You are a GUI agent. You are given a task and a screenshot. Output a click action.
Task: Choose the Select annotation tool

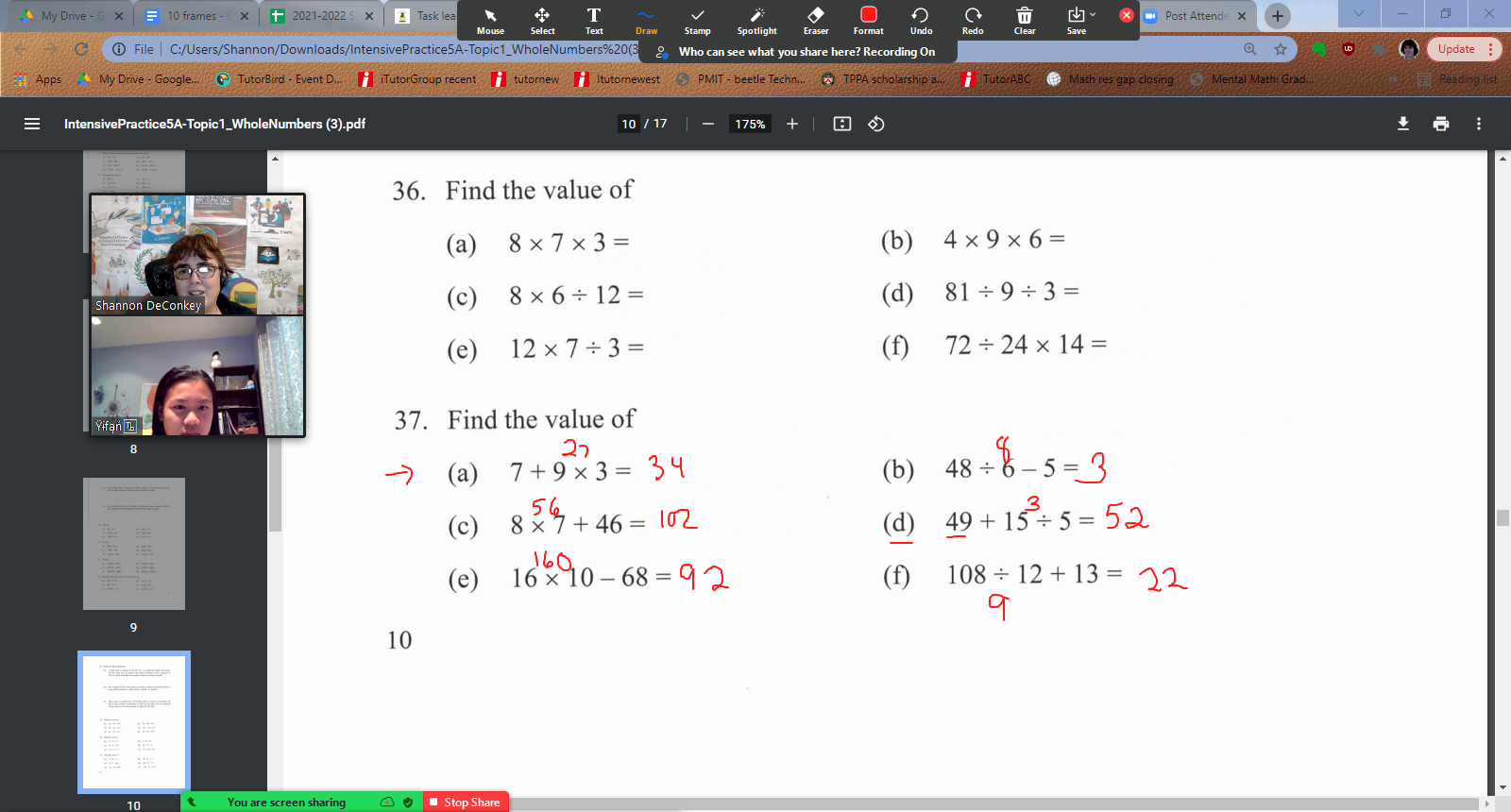542,21
